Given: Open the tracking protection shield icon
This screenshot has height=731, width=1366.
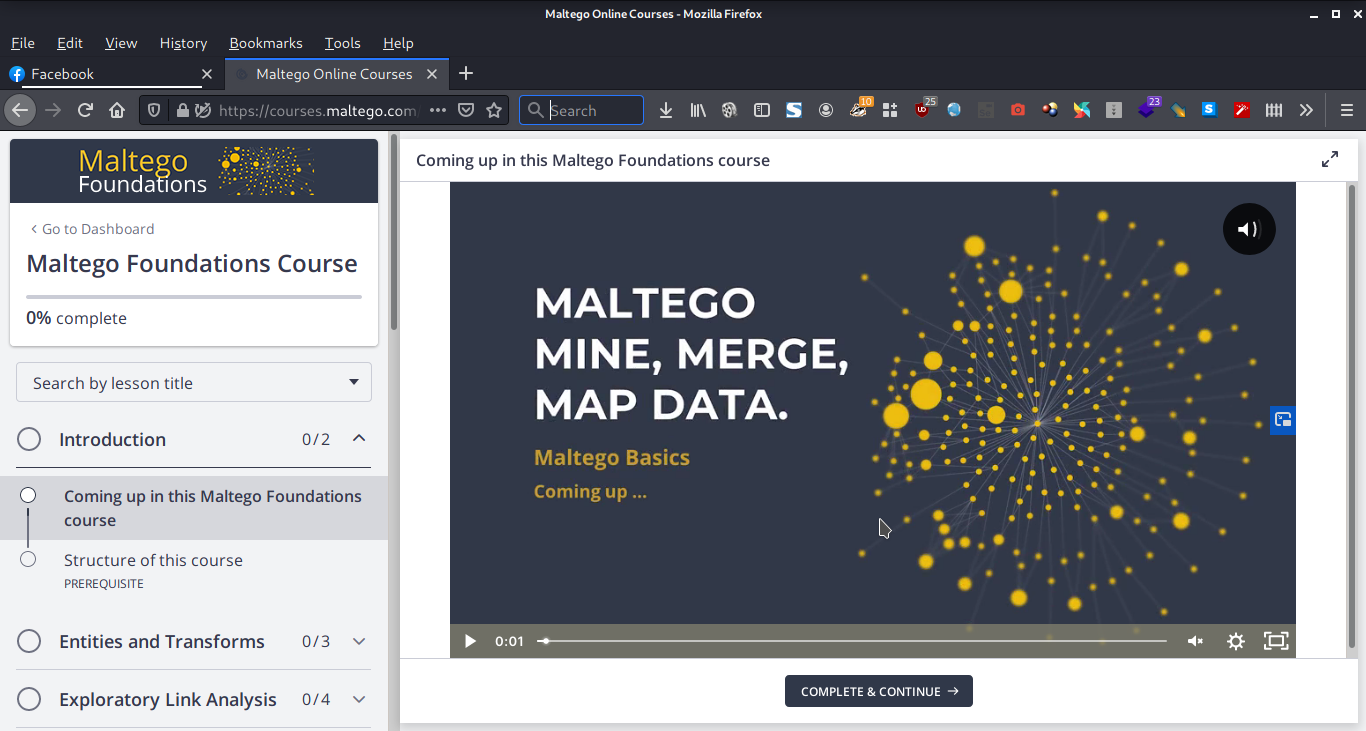Looking at the screenshot, I should [154, 110].
